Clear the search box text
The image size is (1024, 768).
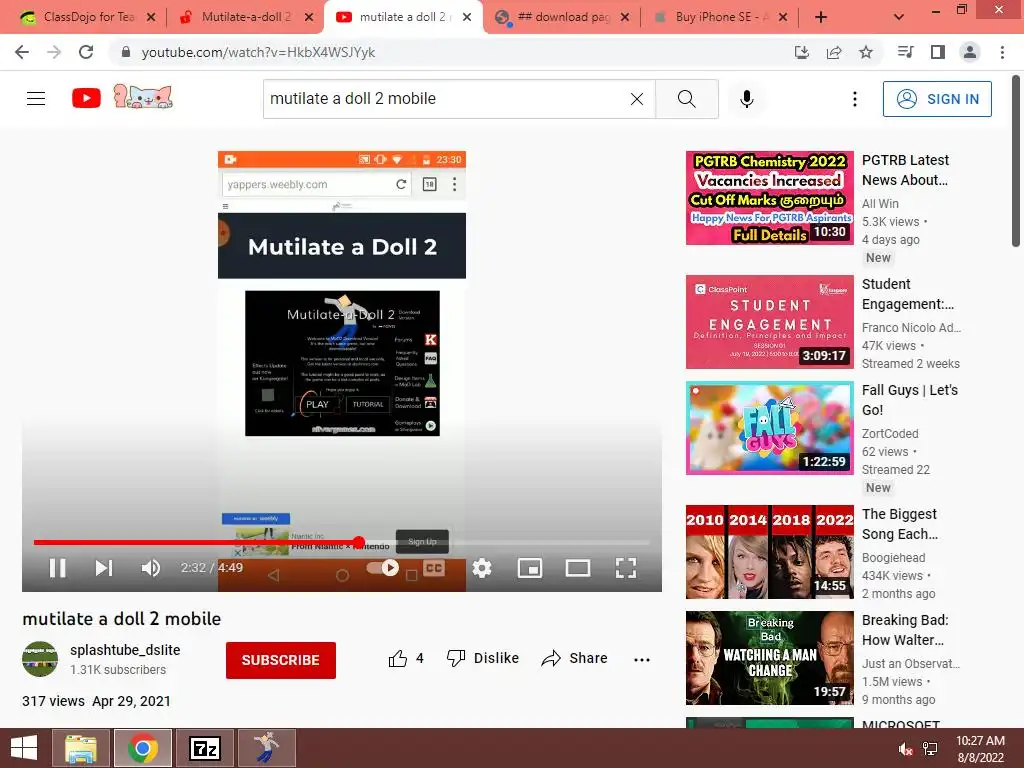[x=637, y=99]
